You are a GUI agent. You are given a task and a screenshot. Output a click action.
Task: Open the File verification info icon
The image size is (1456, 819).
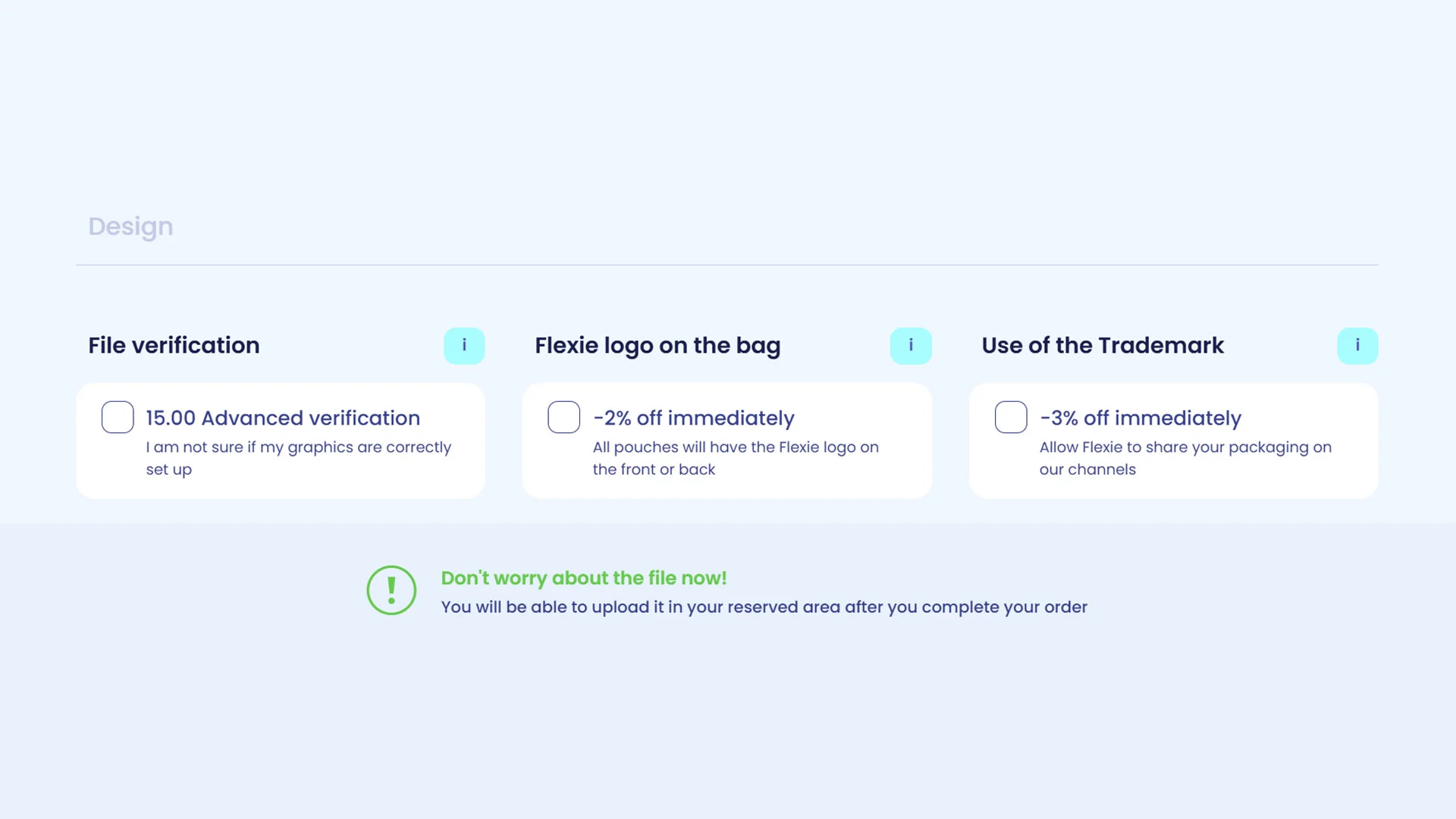(464, 346)
